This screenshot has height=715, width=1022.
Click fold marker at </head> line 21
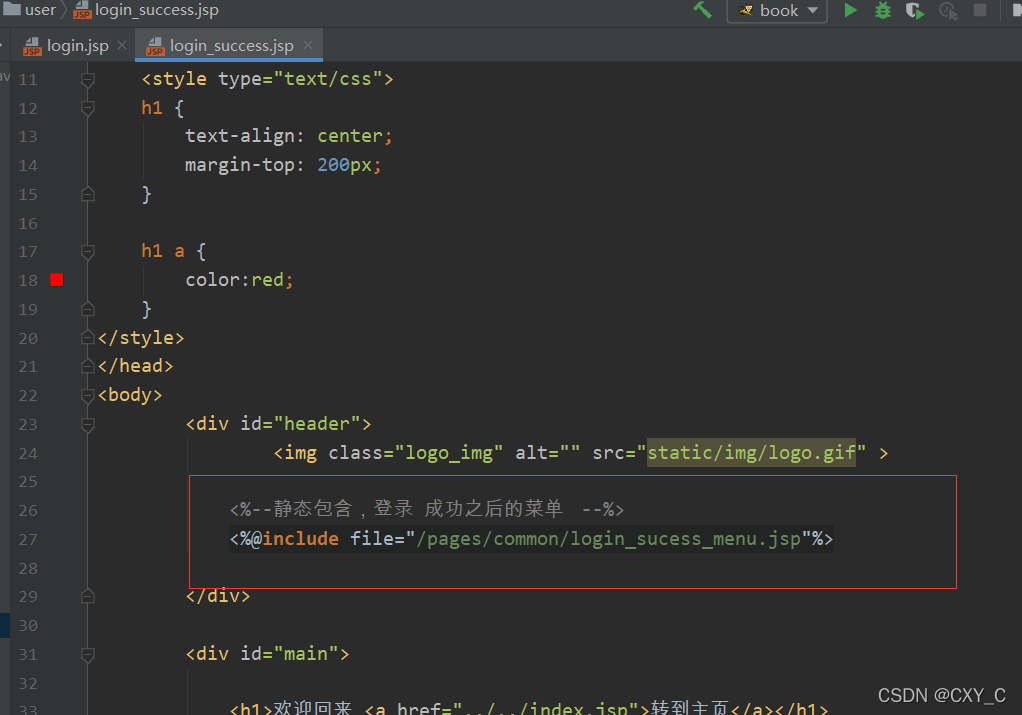click(x=87, y=366)
